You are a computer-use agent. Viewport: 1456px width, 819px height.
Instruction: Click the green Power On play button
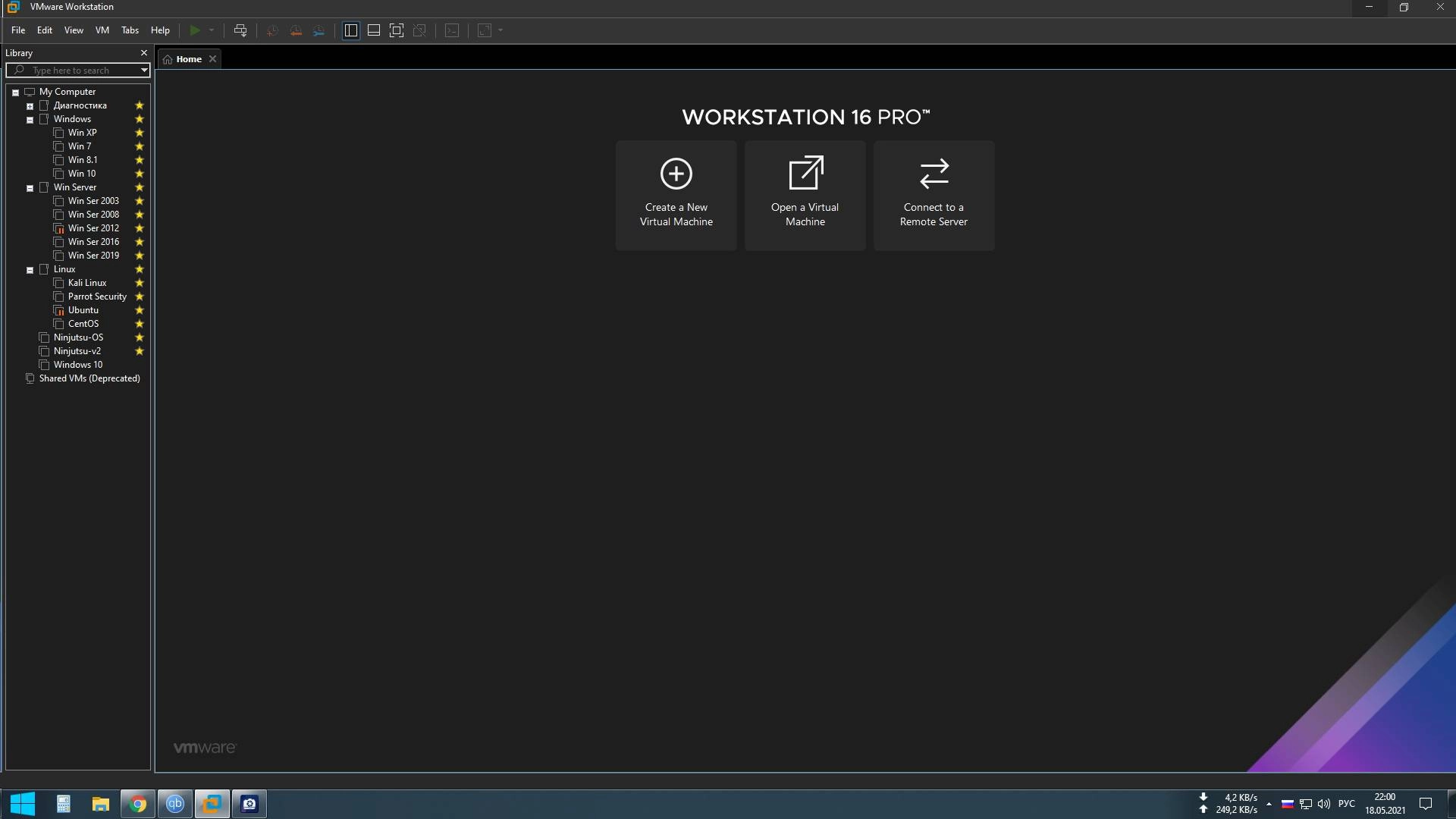point(195,30)
